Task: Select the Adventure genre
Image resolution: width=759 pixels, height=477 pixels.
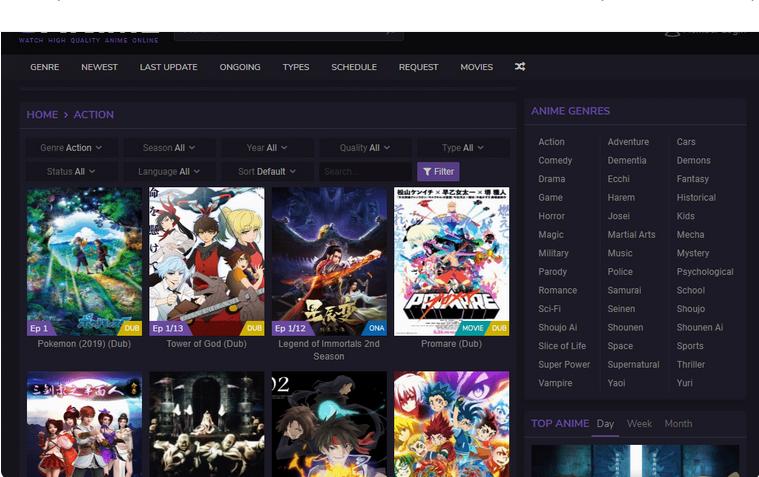Action: 628,142
